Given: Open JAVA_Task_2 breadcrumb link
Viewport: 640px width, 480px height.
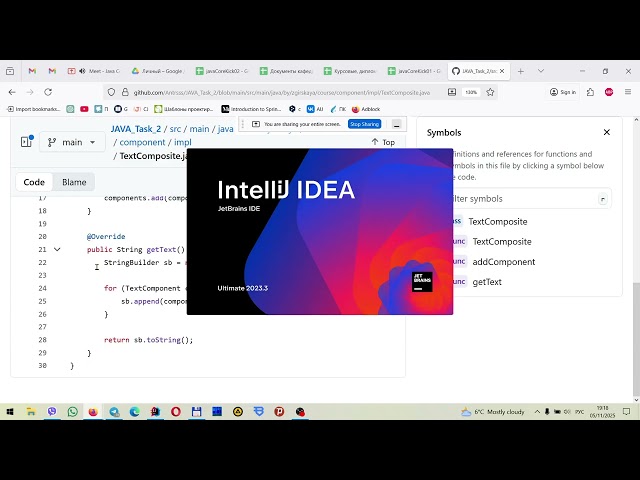Looking at the screenshot, I should click(136, 129).
